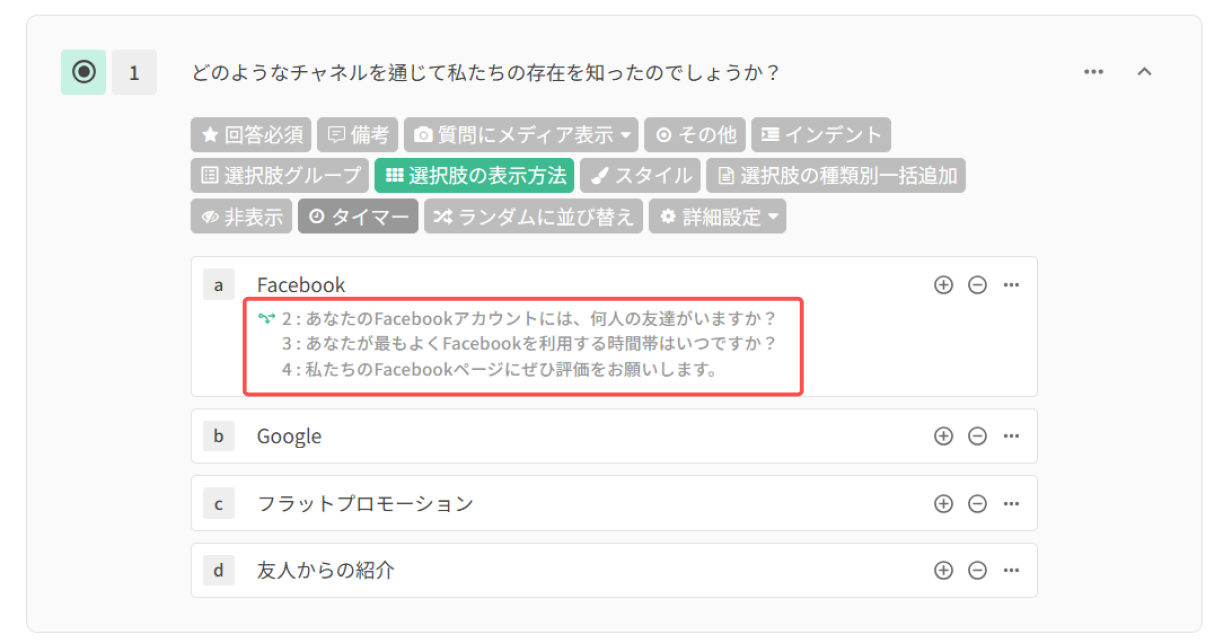Toggle the 回答必須 required option

click(252, 134)
